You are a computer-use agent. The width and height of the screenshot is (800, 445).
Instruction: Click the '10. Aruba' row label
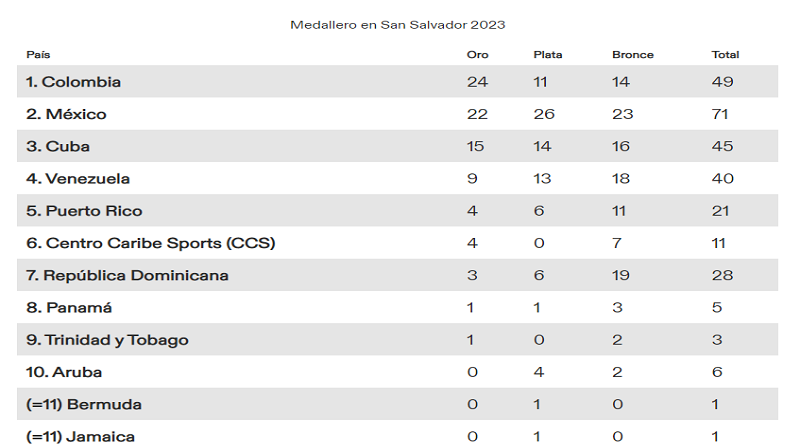click(x=64, y=372)
